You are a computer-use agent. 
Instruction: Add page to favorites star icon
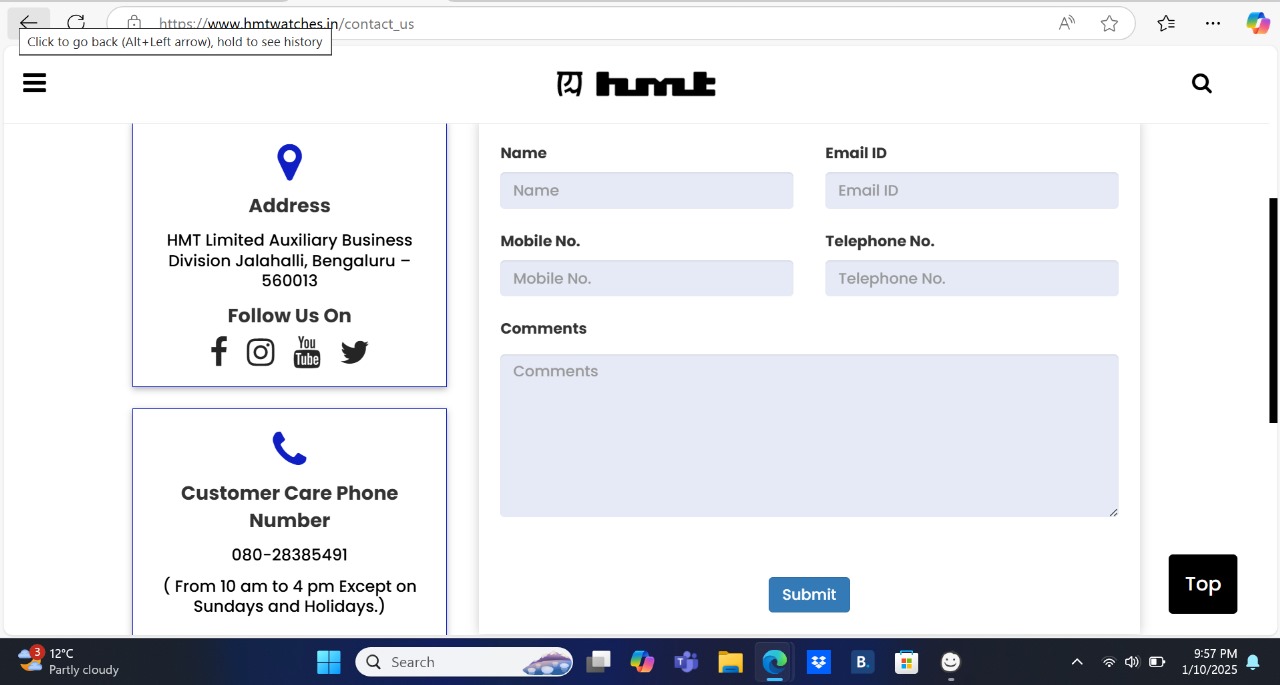coord(1109,23)
